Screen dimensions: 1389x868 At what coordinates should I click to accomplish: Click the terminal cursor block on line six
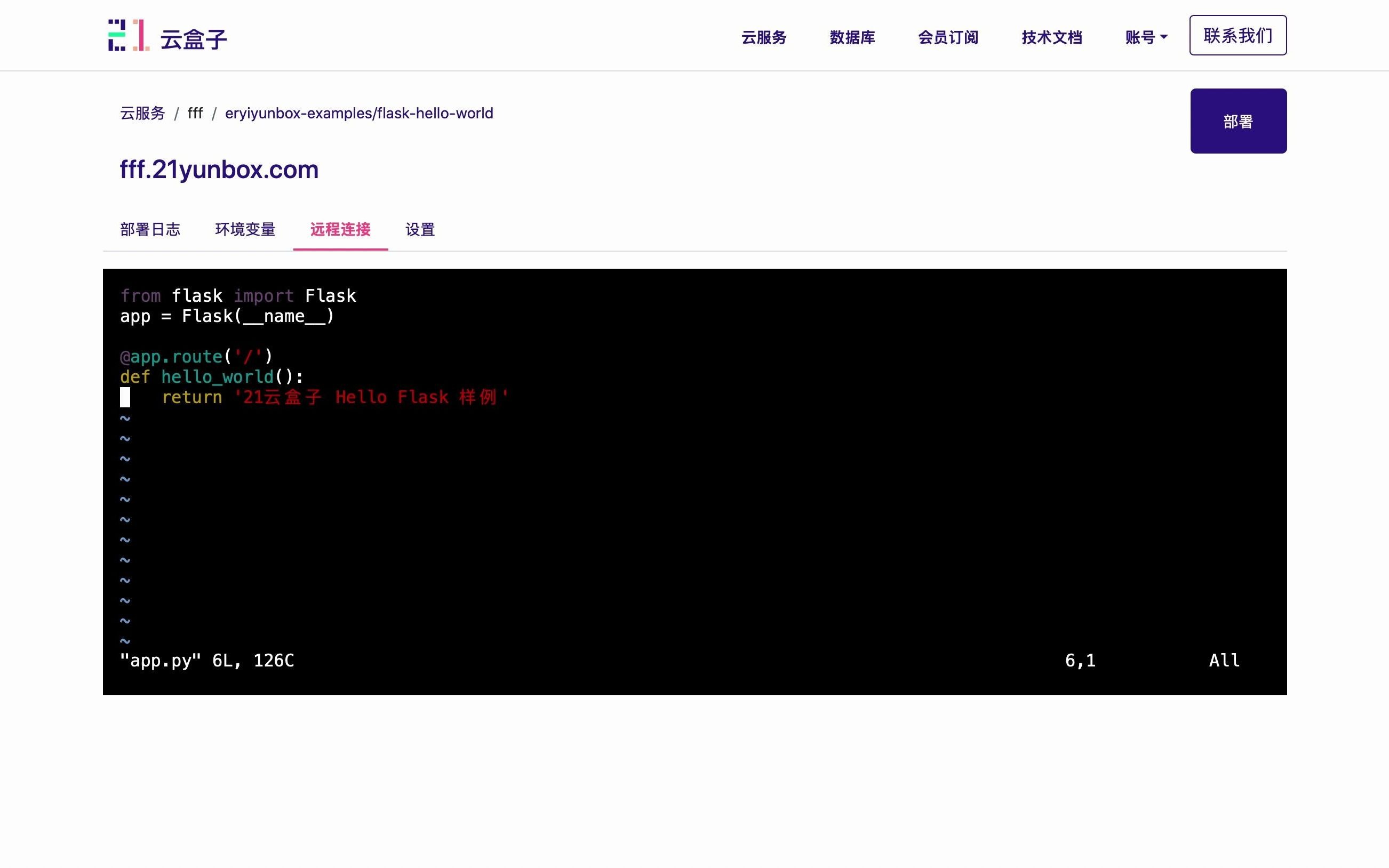click(125, 397)
